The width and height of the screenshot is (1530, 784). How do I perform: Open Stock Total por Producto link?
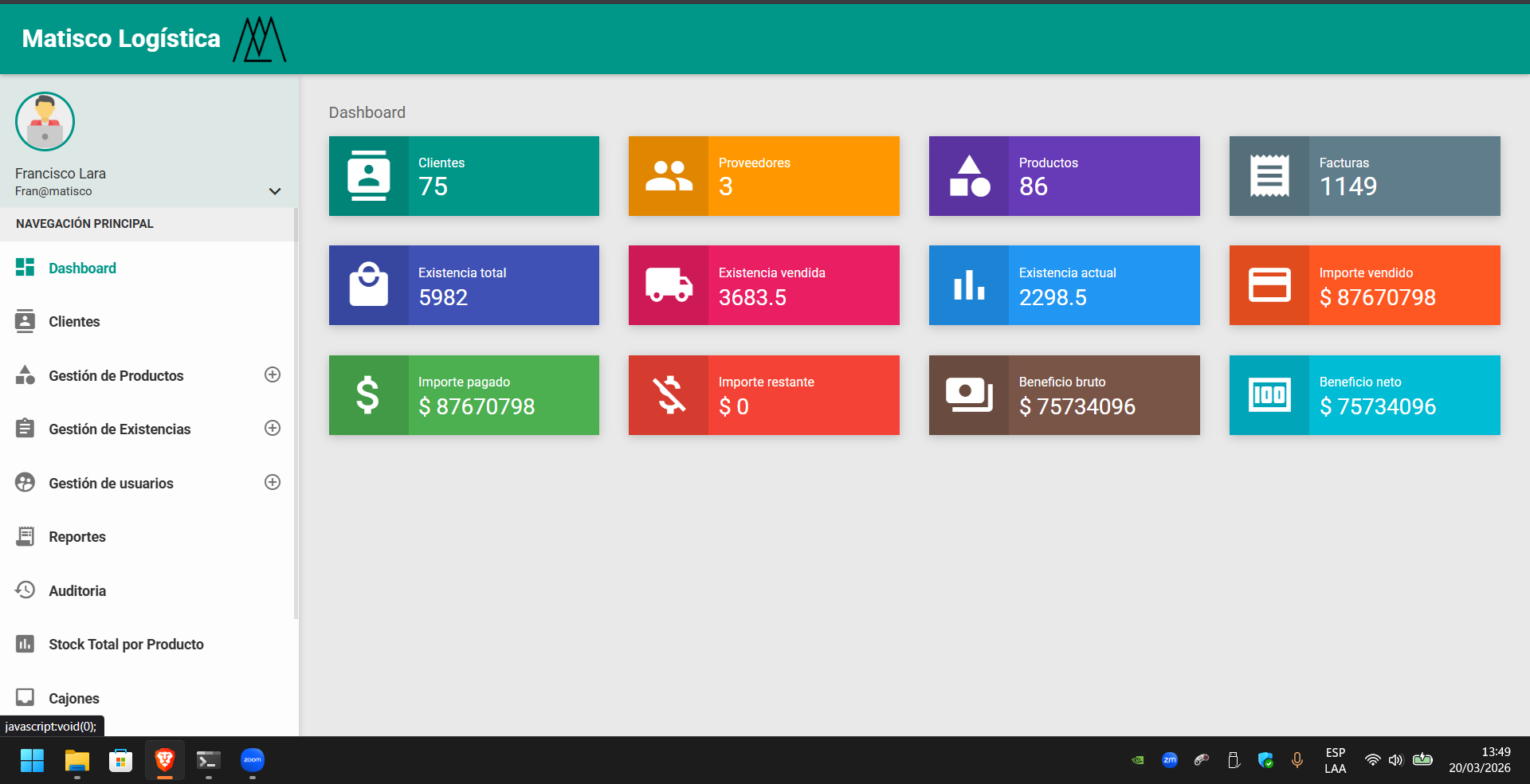tap(126, 645)
